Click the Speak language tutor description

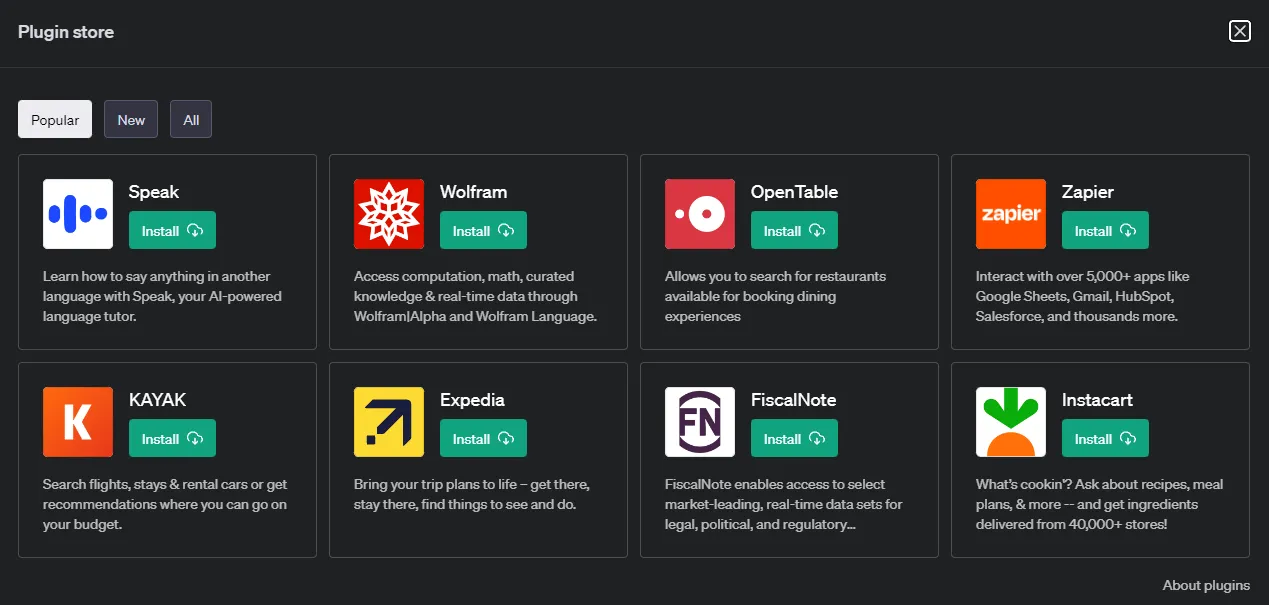pyautogui.click(x=162, y=296)
